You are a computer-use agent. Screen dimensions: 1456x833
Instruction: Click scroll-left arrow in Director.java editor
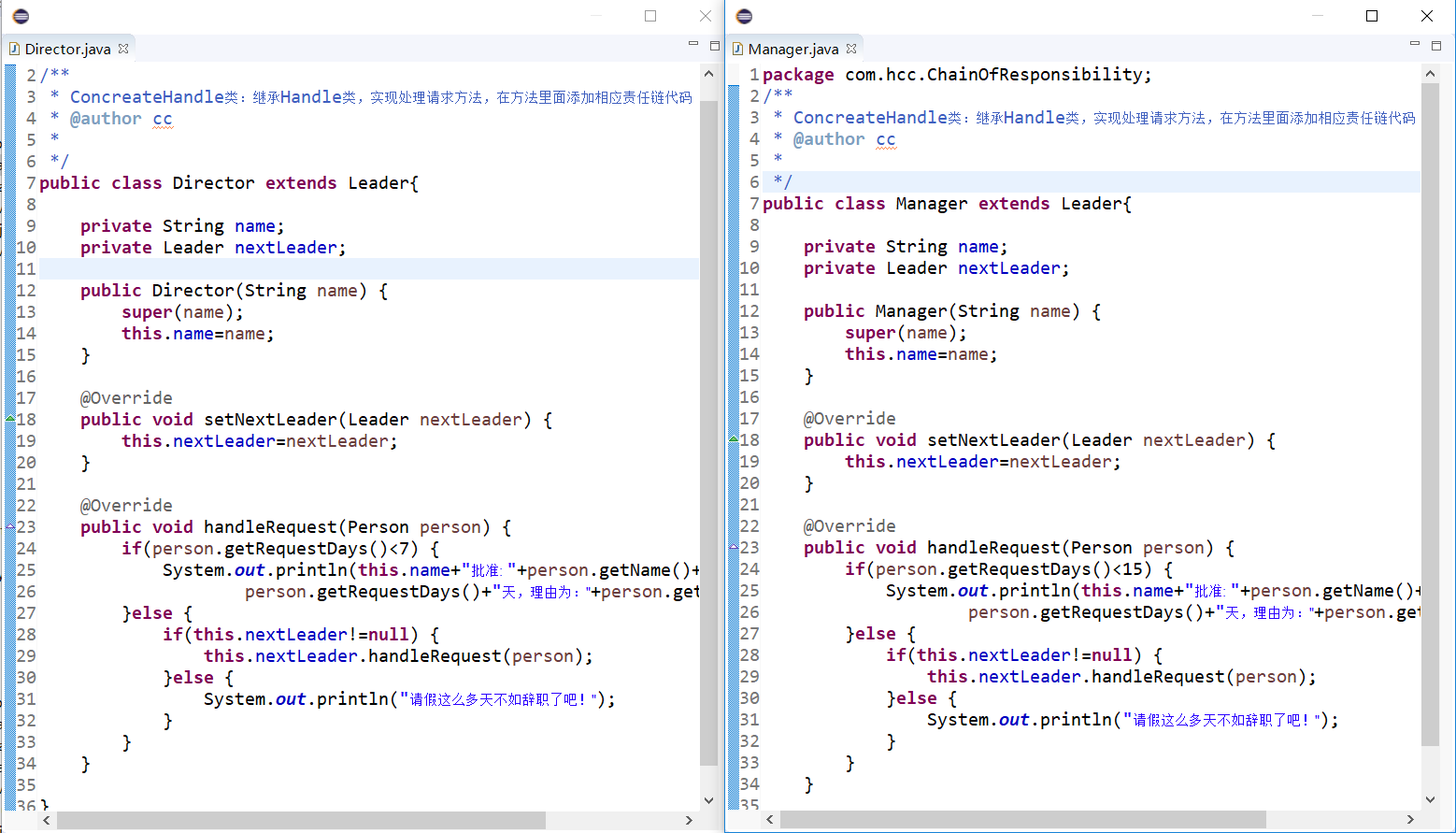47,820
